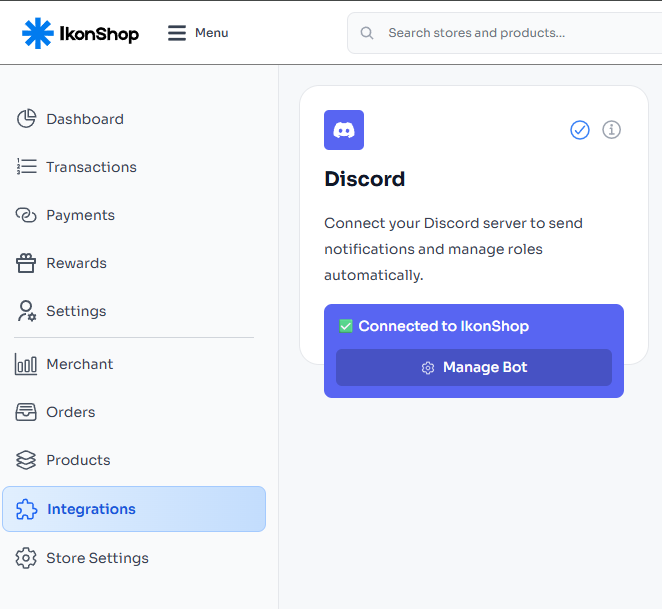
Task: Open the hamburger Menu icon
Action: click(176, 33)
